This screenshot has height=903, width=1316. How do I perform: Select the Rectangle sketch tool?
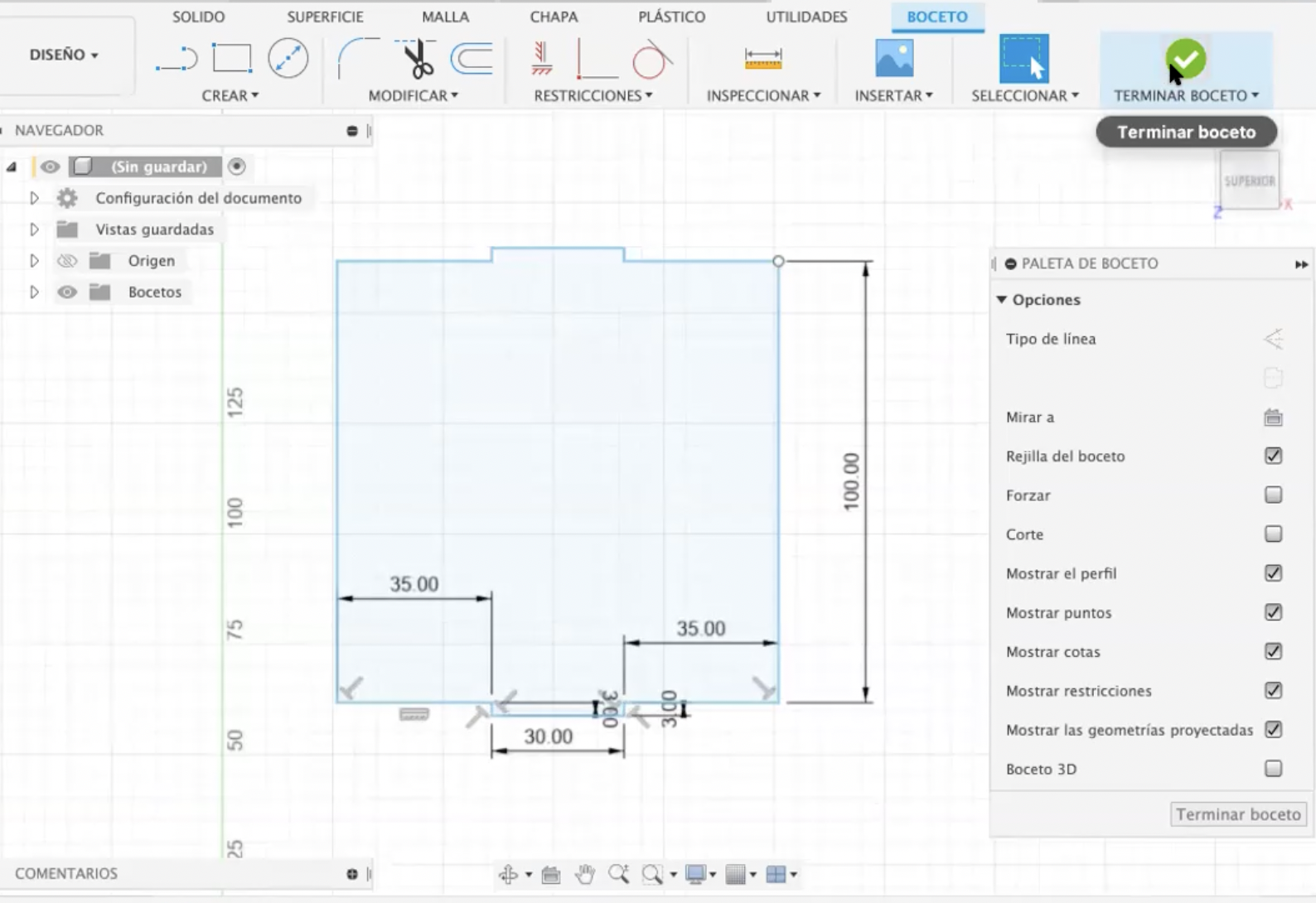point(232,58)
